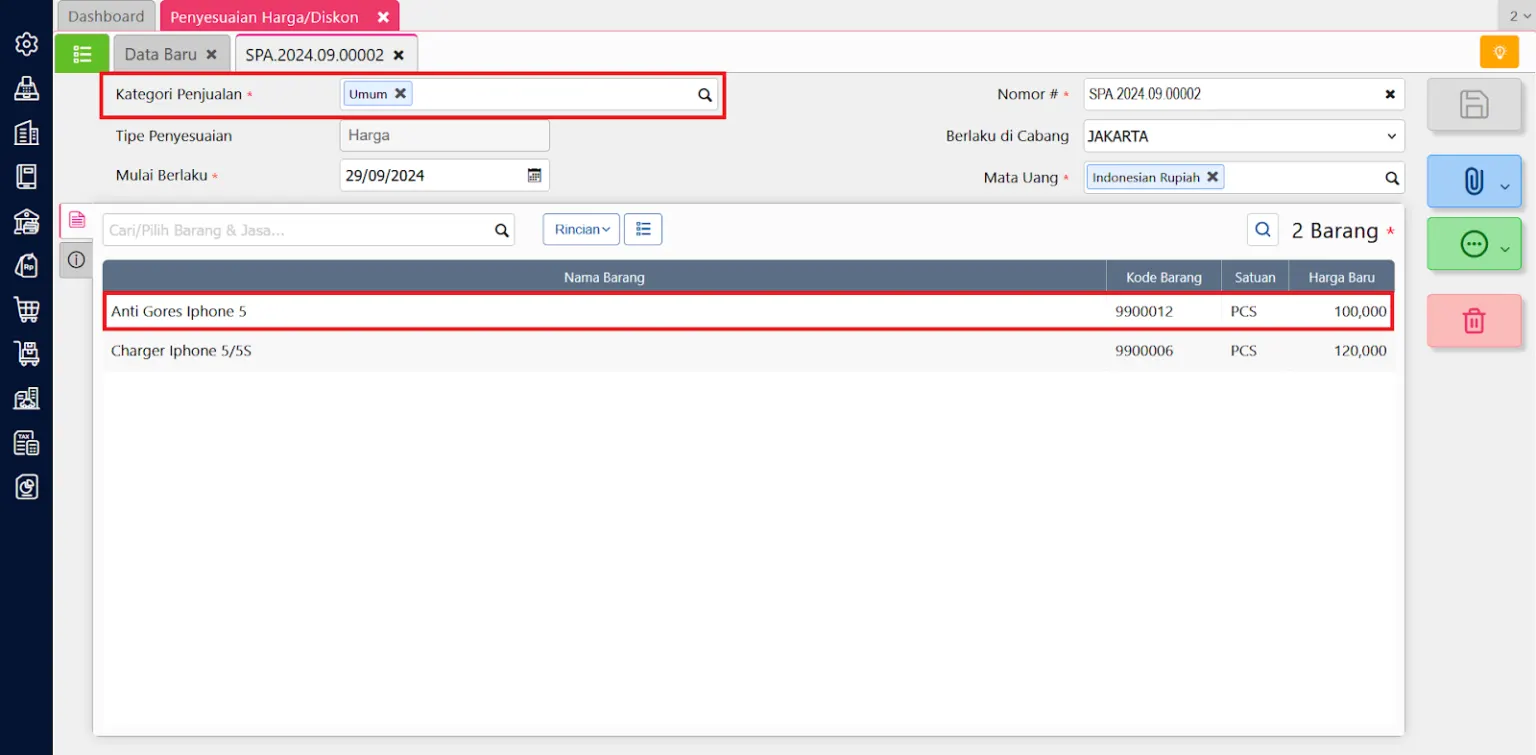Click the red trash delete button
Viewport: 1536px width, 755px height.
pyautogui.click(x=1474, y=321)
